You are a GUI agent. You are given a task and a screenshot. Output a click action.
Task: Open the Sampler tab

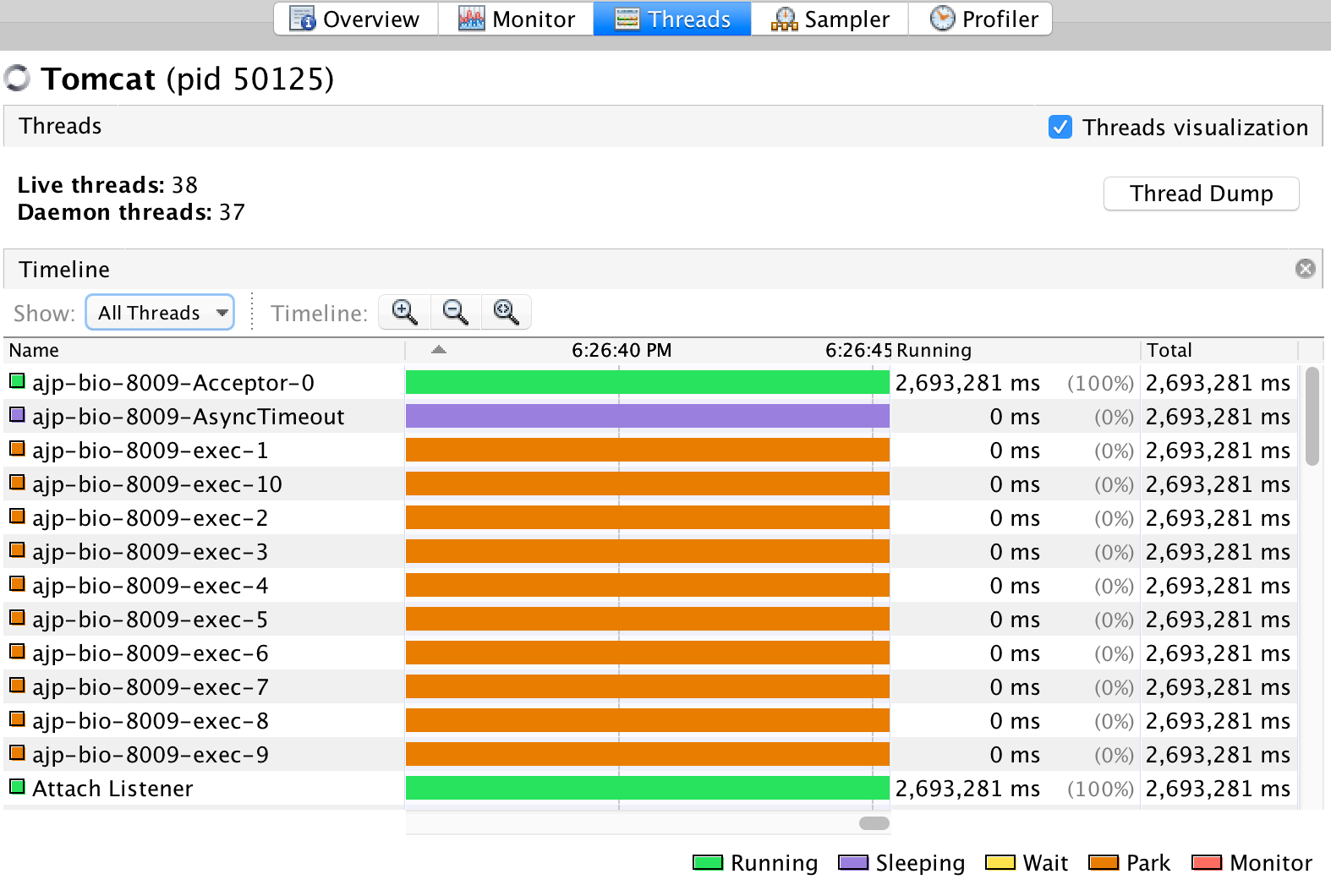(x=830, y=19)
